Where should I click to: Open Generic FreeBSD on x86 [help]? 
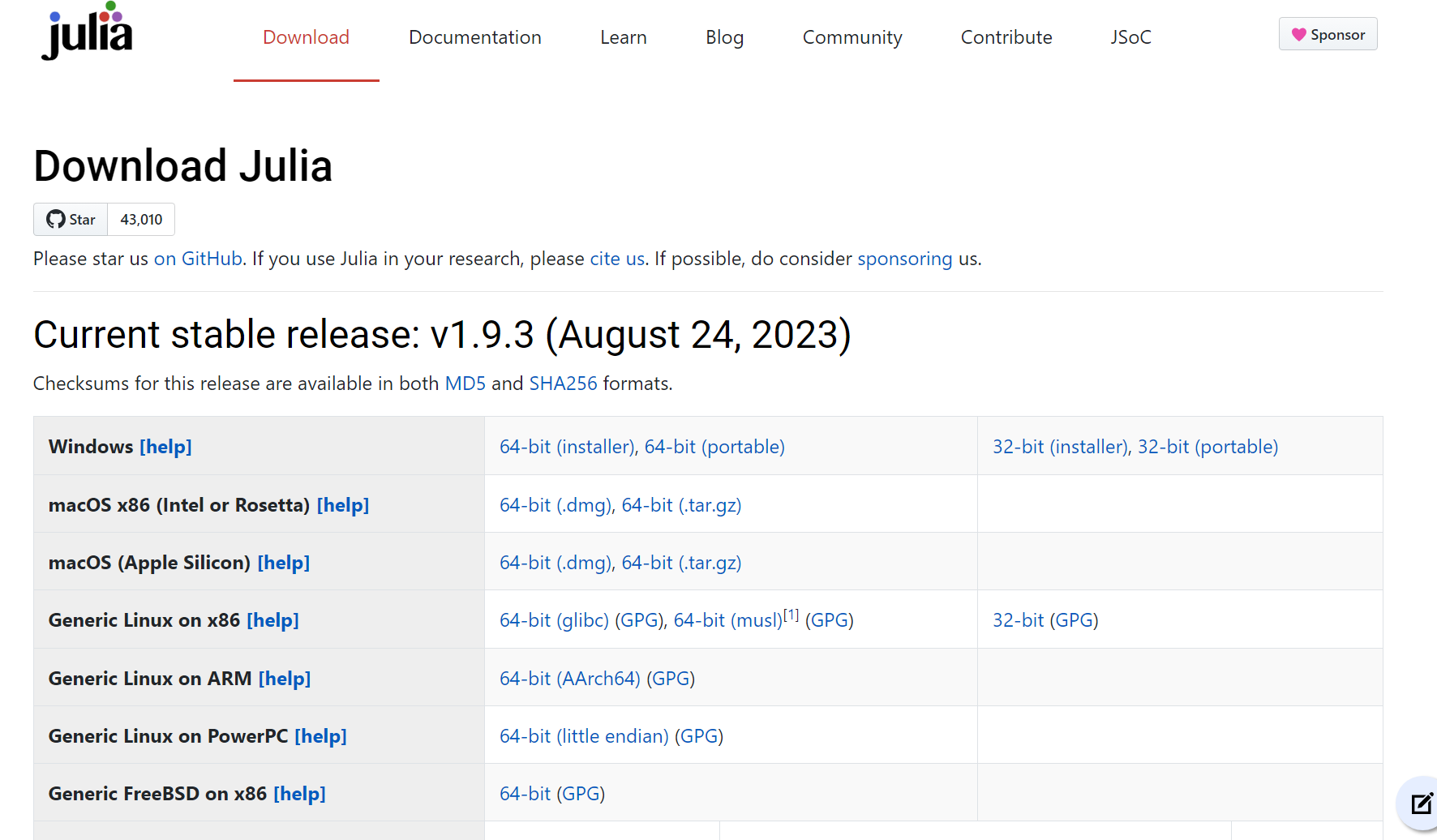(x=299, y=794)
